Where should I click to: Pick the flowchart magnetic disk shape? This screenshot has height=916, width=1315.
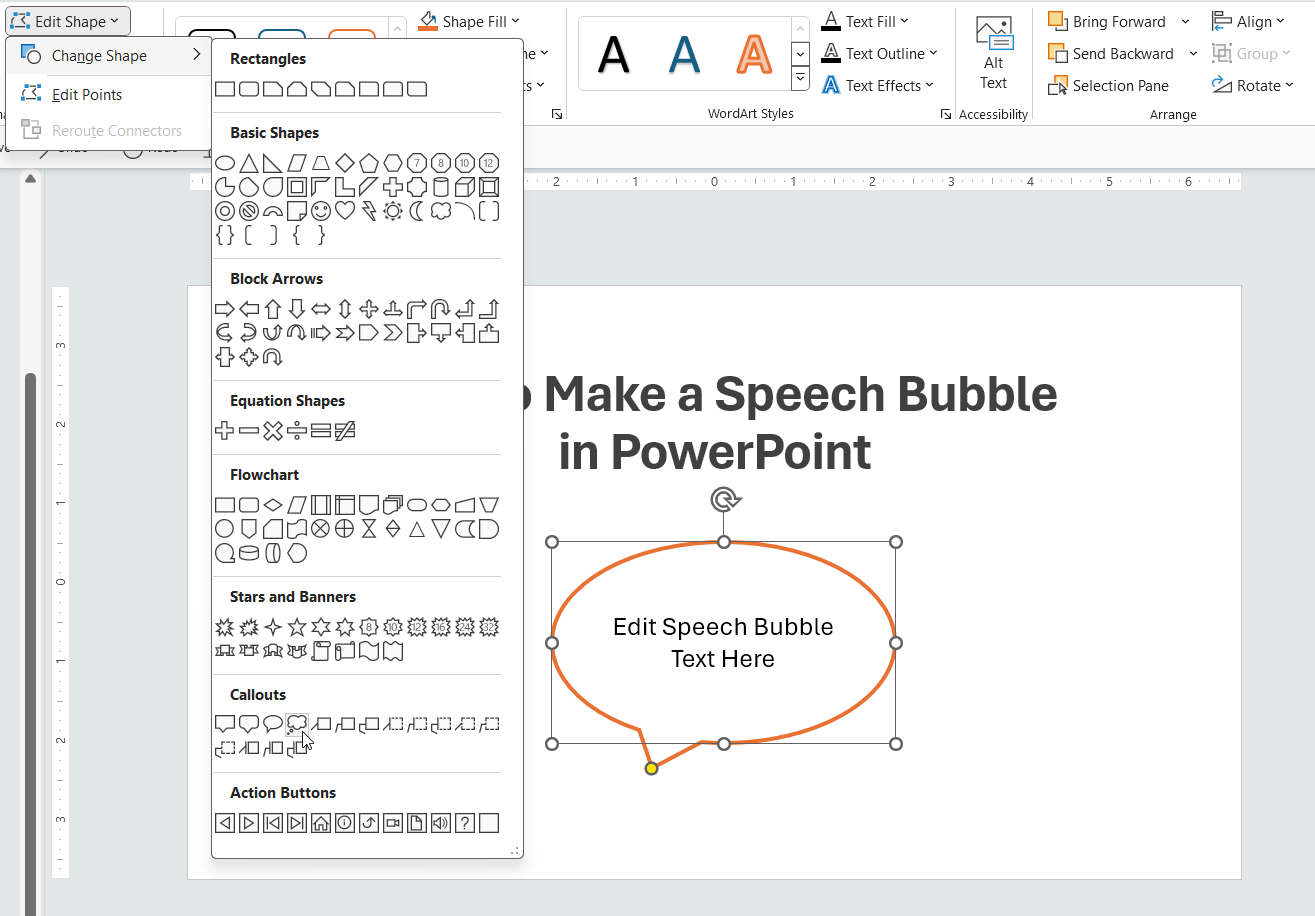(x=249, y=553)
